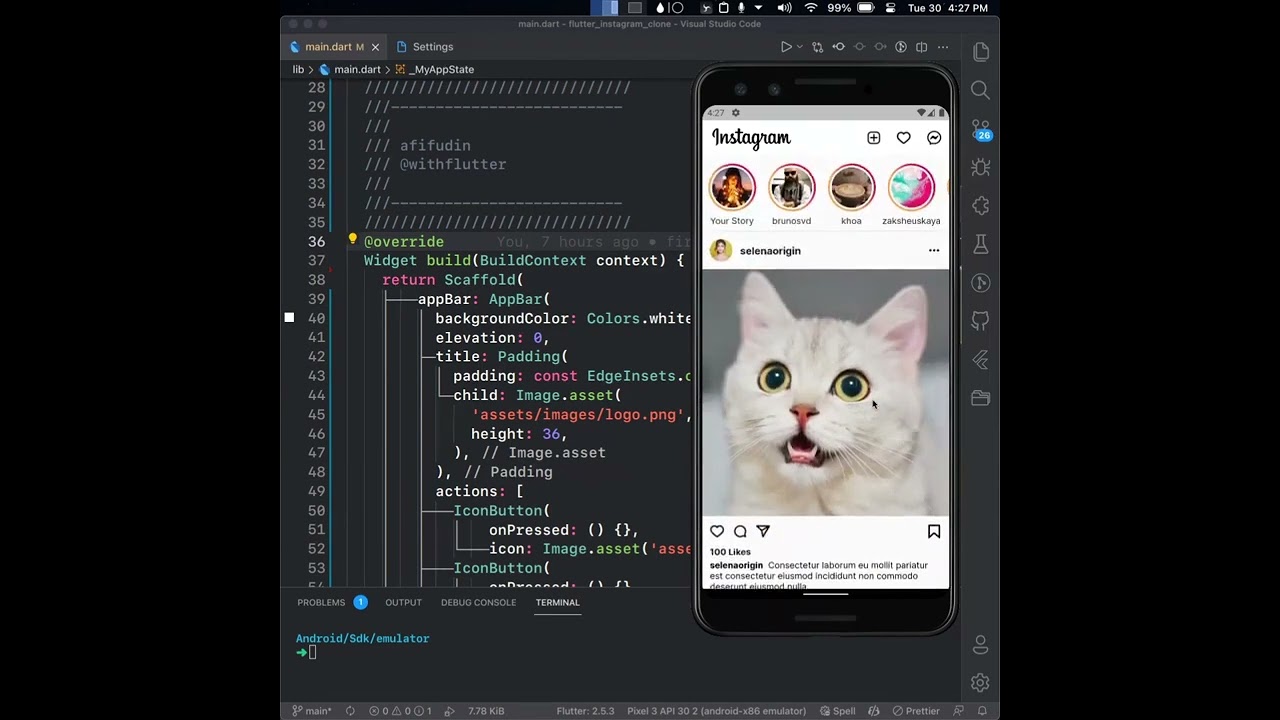Click the main* git branch in status bar
The image size is (1280, 720).
pos(311,711)
